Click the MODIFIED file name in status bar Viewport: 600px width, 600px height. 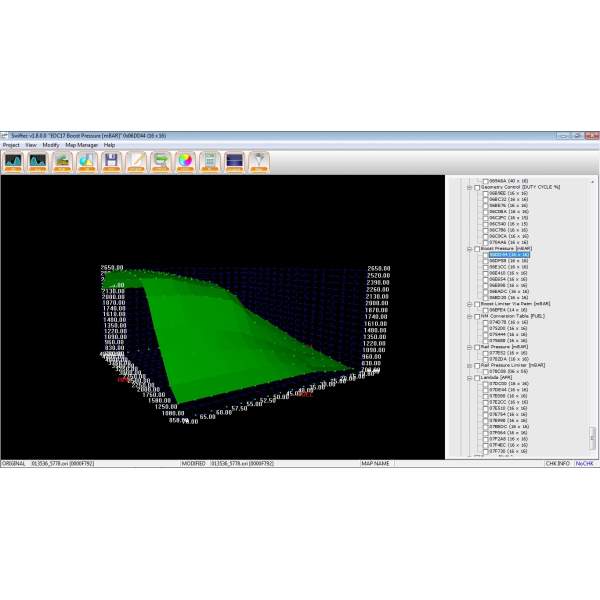click(x=242, y=463)
